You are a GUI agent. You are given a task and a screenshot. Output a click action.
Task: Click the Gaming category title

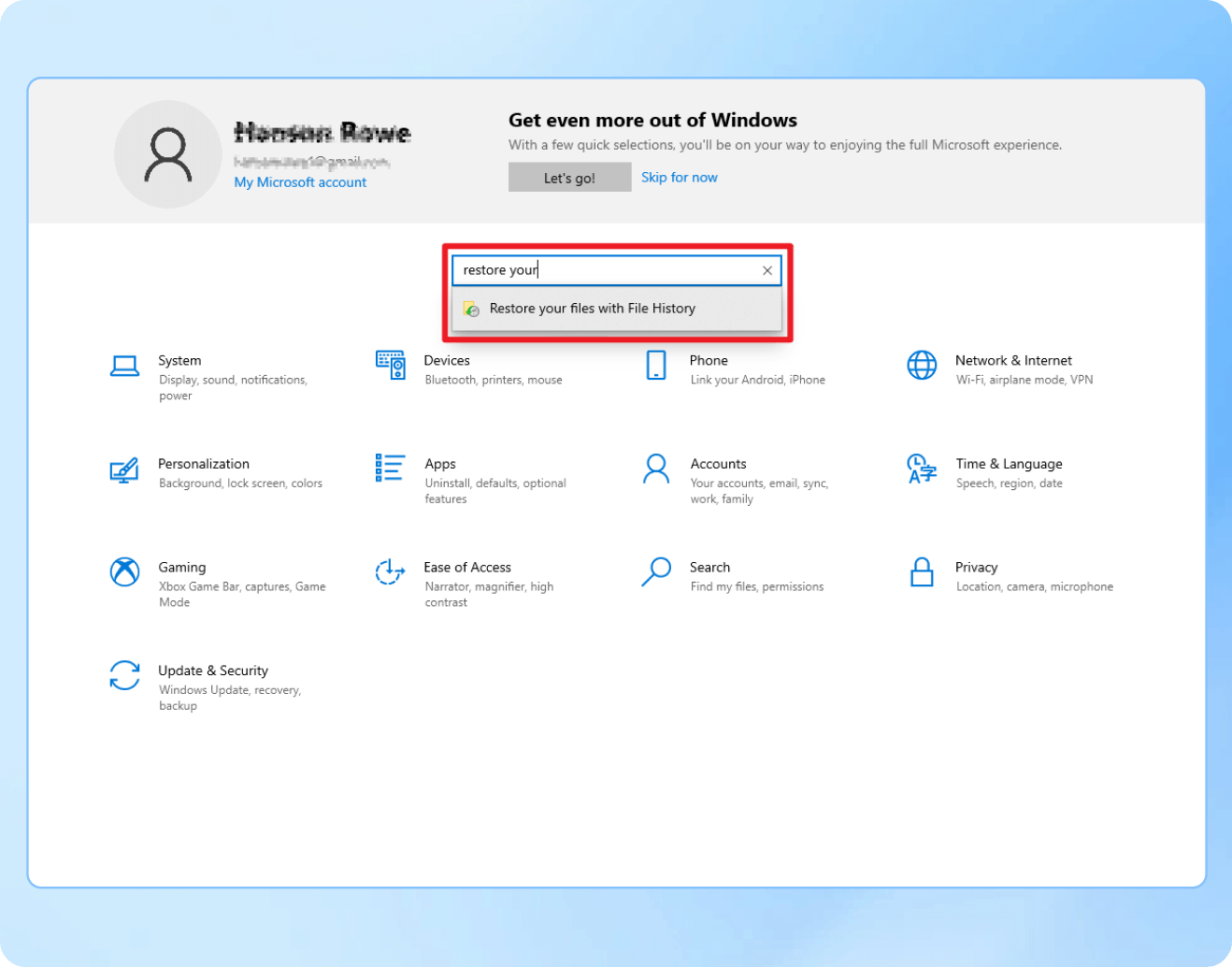click(182, 567)
